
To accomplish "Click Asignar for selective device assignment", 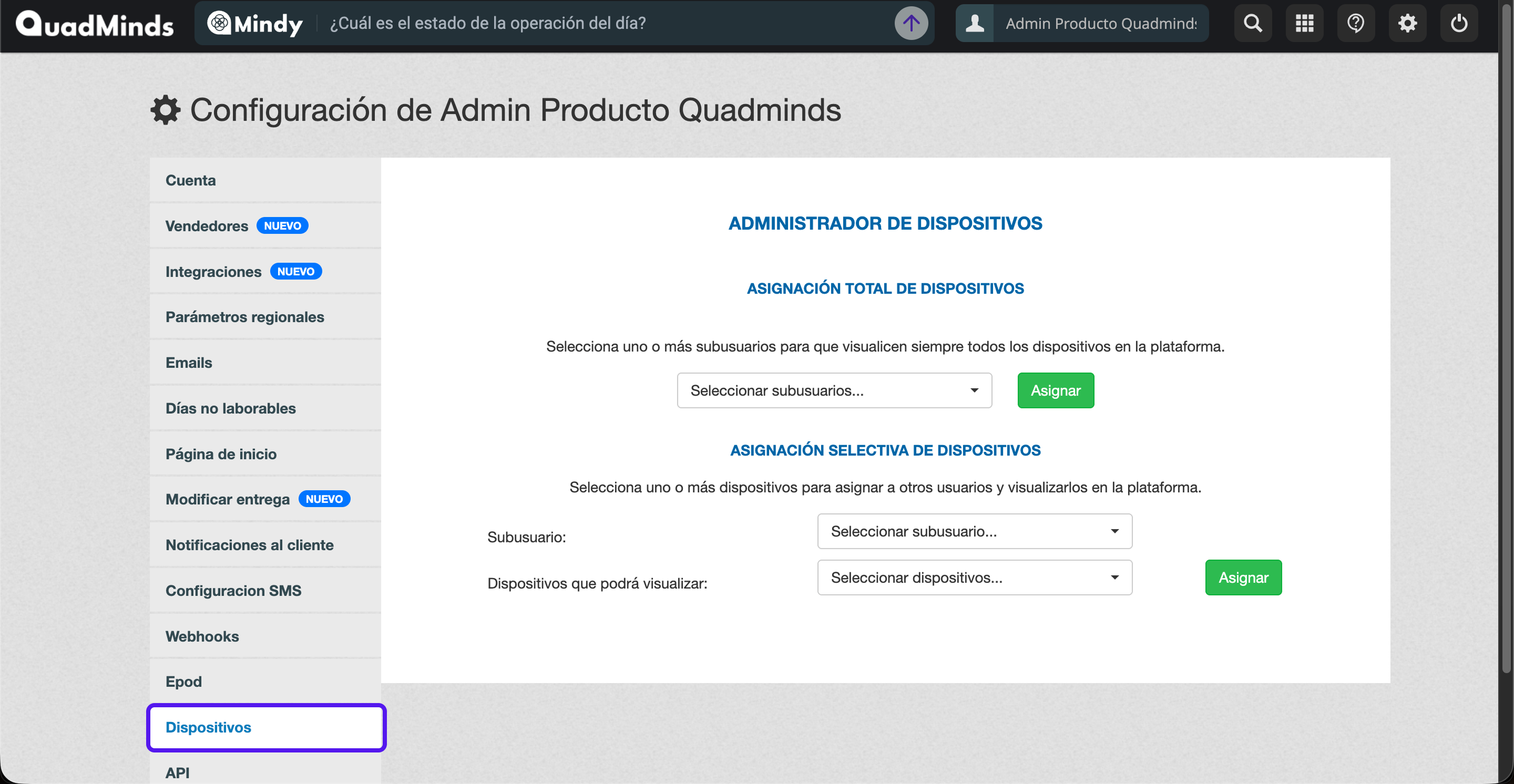I will pyautogui.click(x=1242, y=578).
